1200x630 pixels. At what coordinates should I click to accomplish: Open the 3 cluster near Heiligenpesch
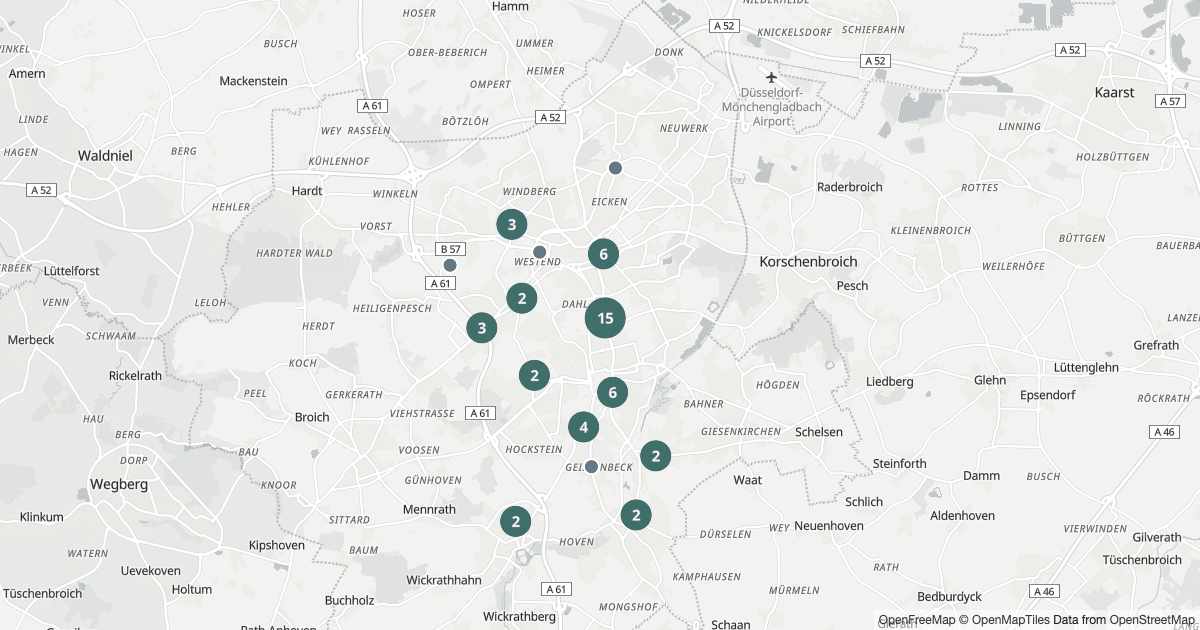click(x=482, y=327)
